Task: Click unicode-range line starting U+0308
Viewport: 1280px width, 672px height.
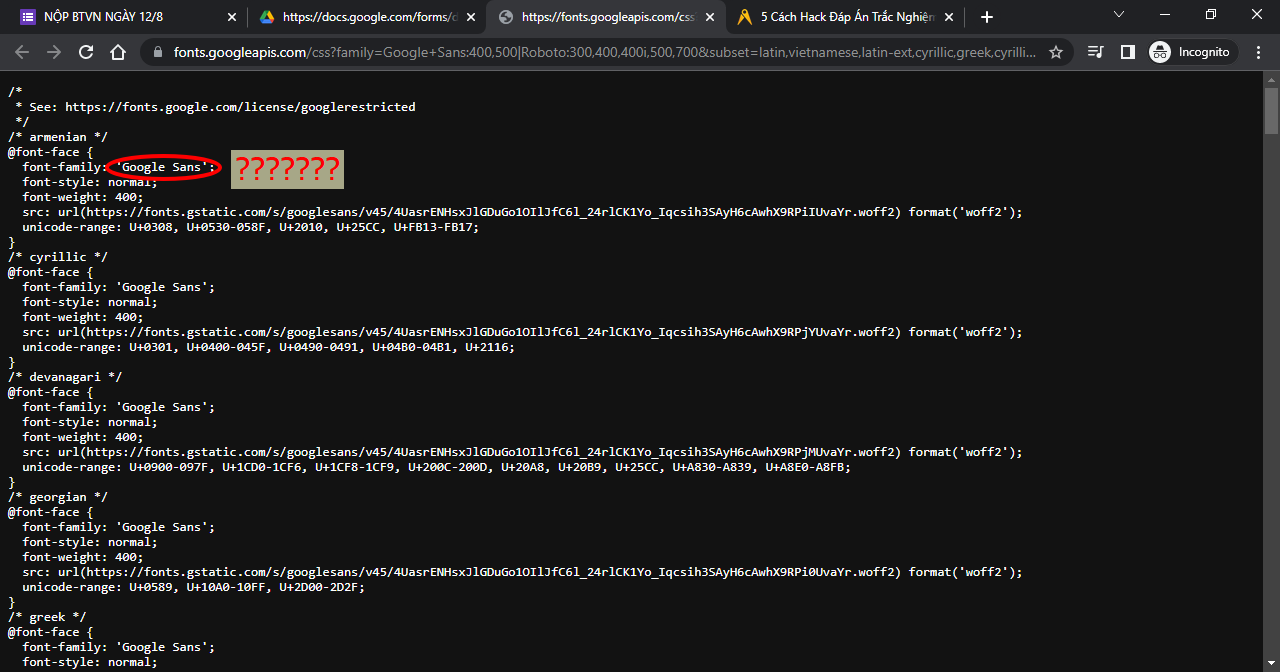Action: [251, 227]
